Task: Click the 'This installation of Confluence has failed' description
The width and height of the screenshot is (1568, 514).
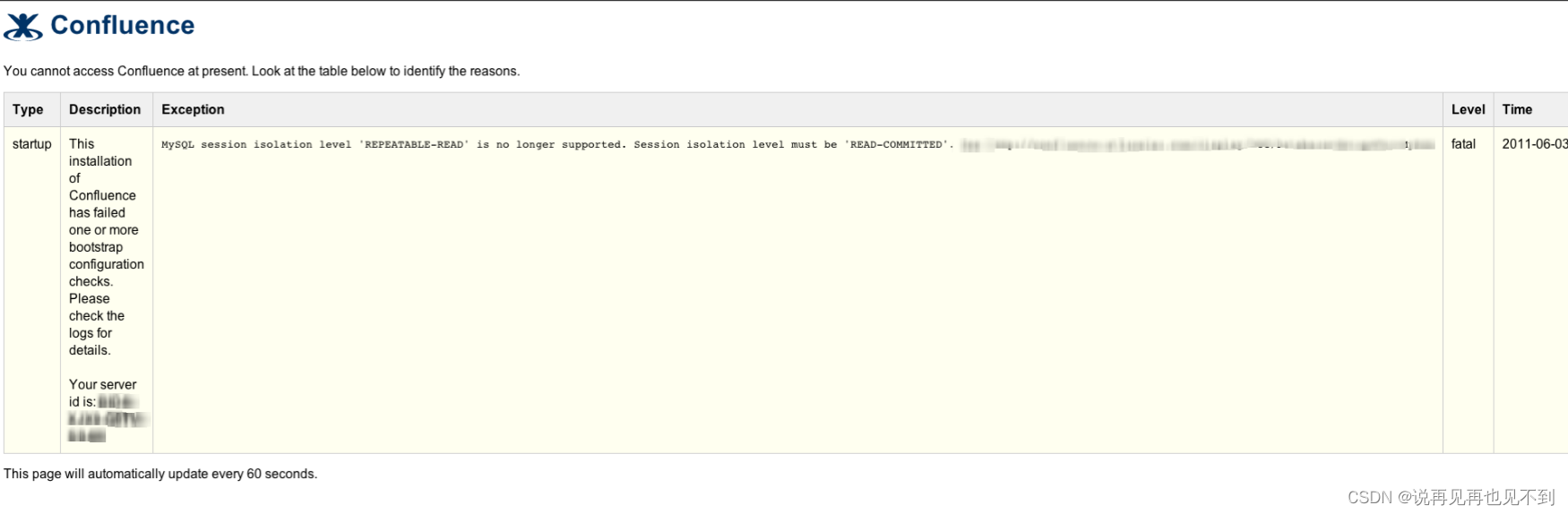Action: 106,247
